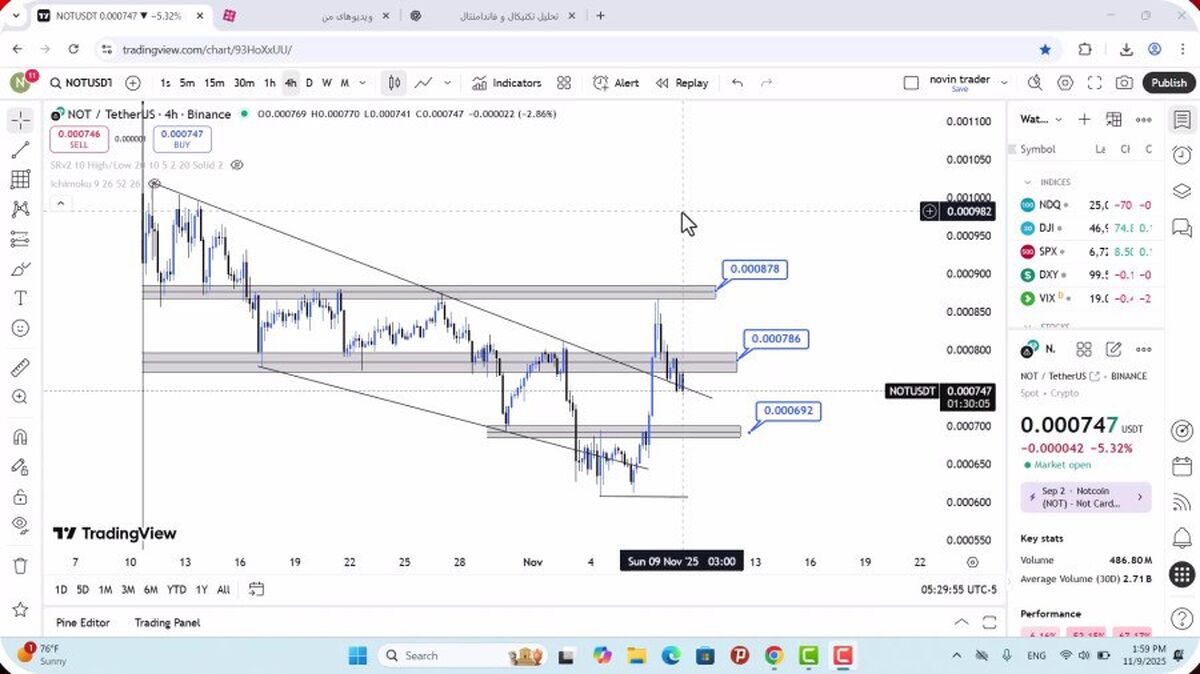Screen dimensions: 1200x674
Task: Select the 1h time interval
Action: tap(269, 83)
